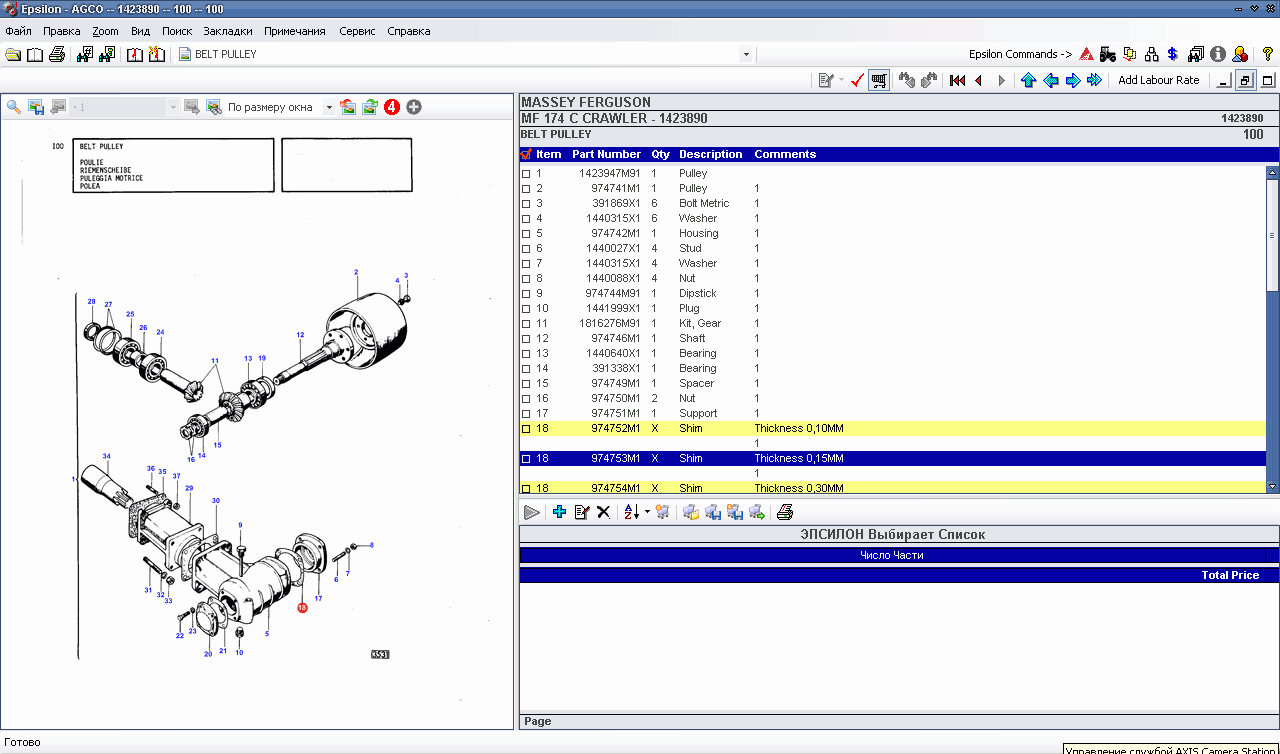Click the save picture icon above diagram
This screenshot has height=754, width=1280.
click(x=36, y=107)
